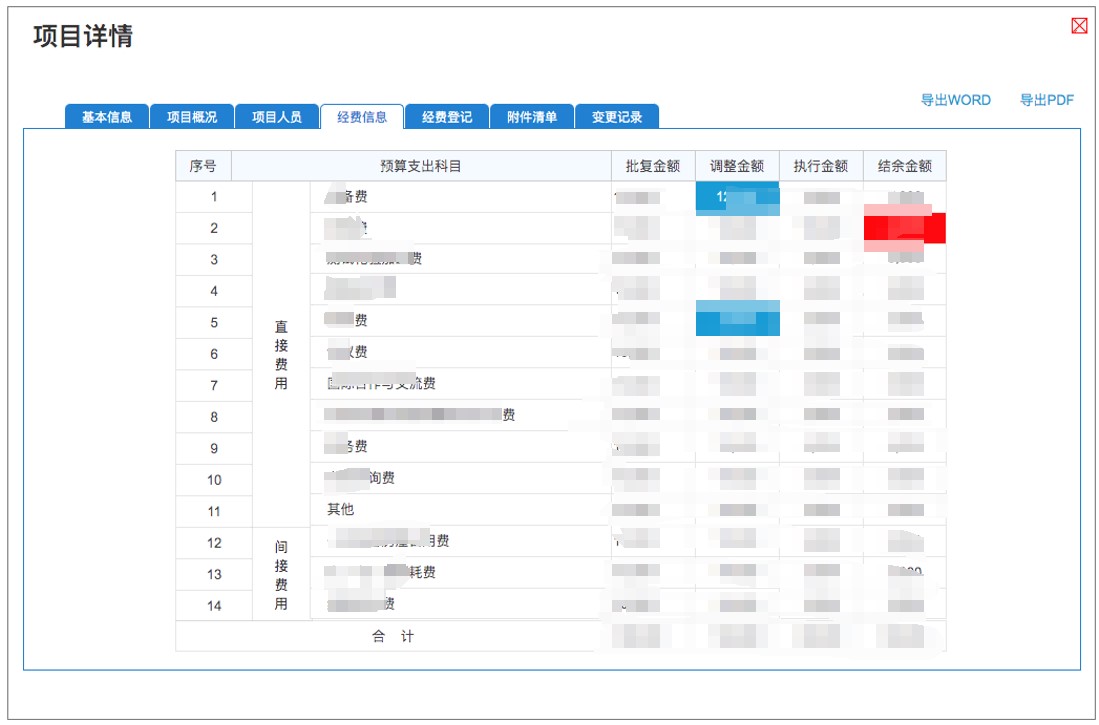Screen dimensions: 1099x725
Task: Click row number 3 in 序号 column
Action: 214,259
